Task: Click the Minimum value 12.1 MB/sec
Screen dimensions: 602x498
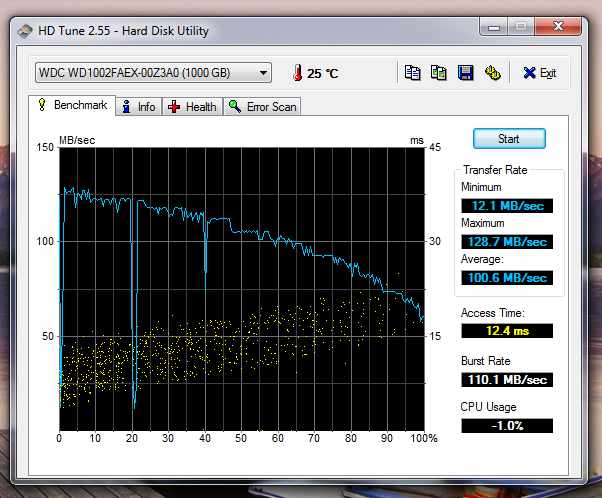Action: 507,206
